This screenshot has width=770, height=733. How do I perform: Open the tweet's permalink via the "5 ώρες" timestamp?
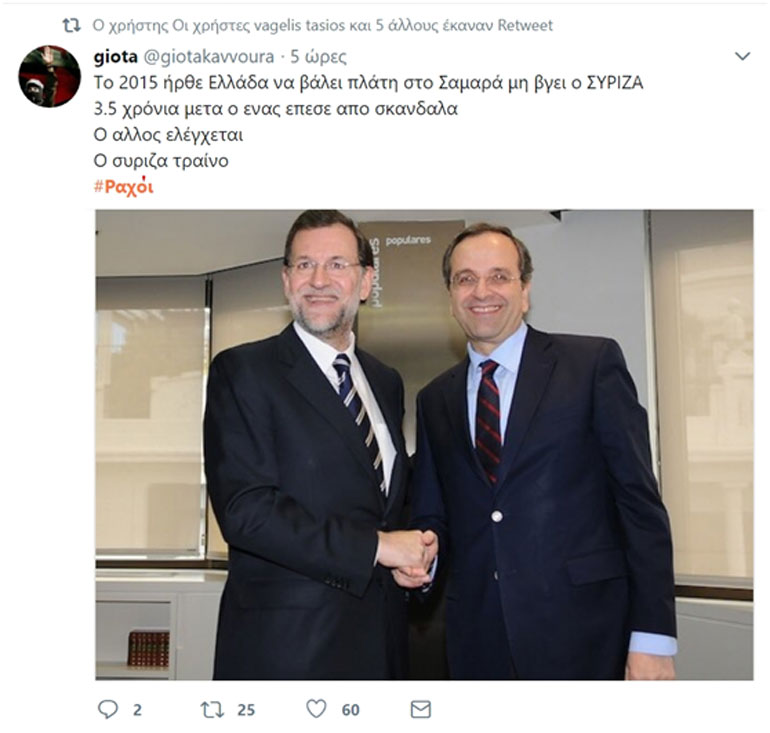318,57
